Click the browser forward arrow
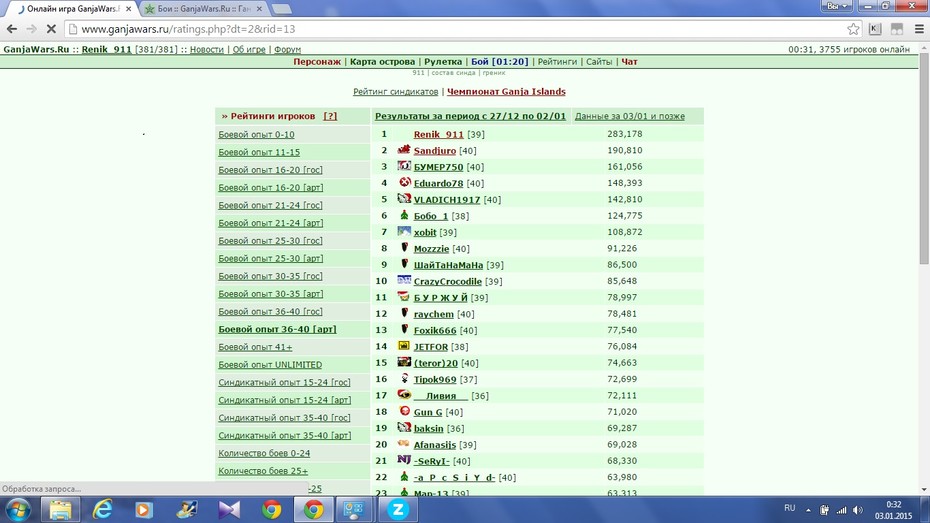 point(31,28)
